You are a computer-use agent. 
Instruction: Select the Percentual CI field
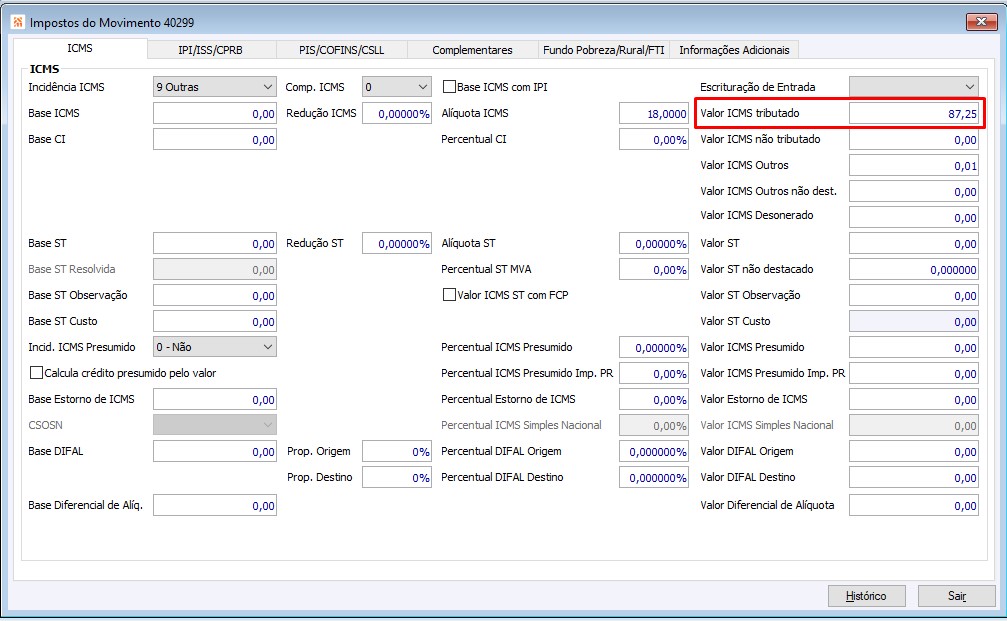[654, 139]
